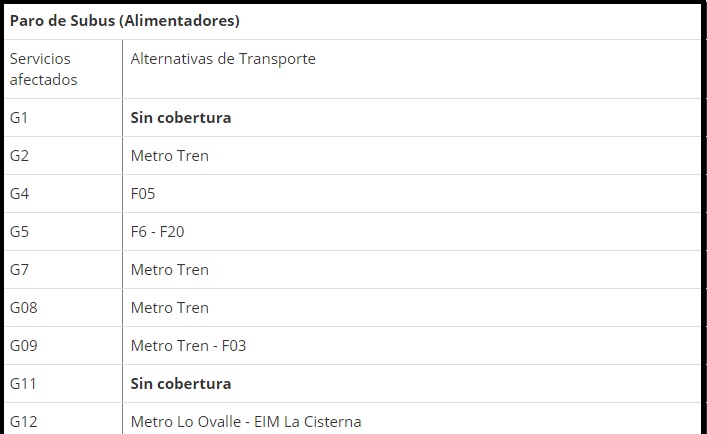Click the 'F6 - F20' alternative cell
707x434 pixels.
(x=158, y=232)
